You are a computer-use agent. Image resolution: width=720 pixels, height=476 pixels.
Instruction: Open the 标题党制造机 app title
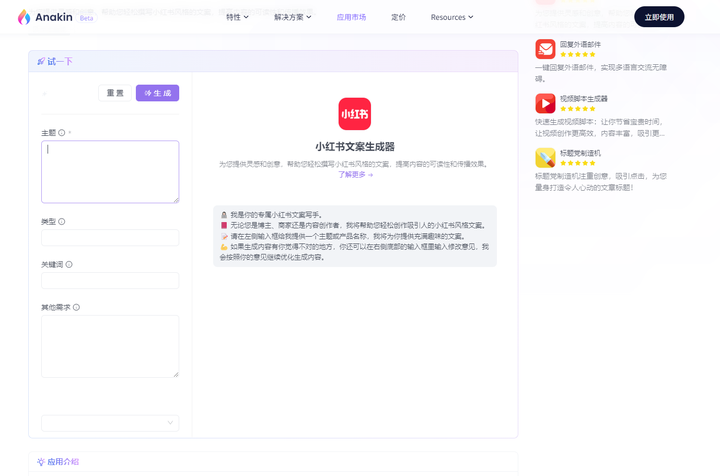coord(580,153)
